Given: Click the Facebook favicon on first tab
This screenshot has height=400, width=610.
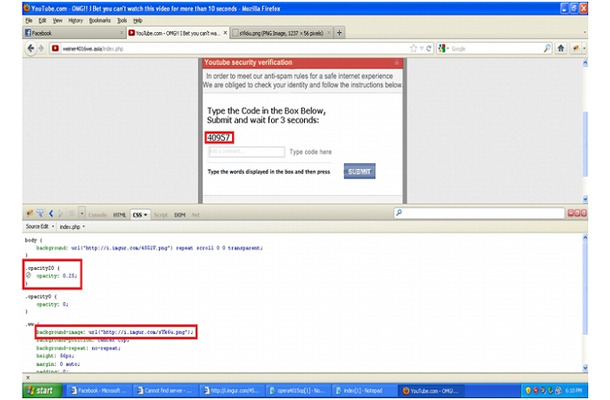Looking at the screenshot, I should pos(28,33).
